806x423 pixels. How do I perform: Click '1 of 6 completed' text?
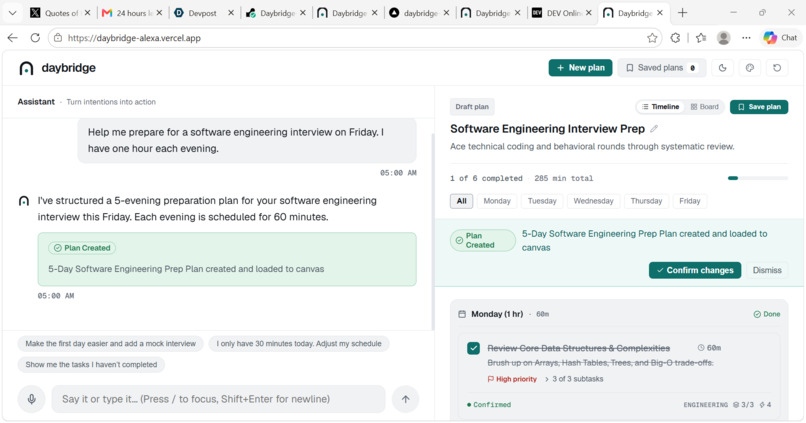click(x=486, y=178)
